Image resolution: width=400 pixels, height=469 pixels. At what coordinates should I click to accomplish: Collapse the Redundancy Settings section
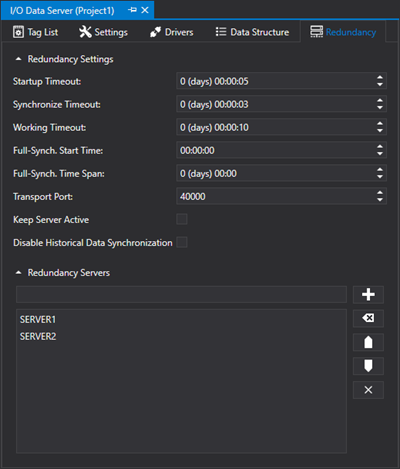19,59
